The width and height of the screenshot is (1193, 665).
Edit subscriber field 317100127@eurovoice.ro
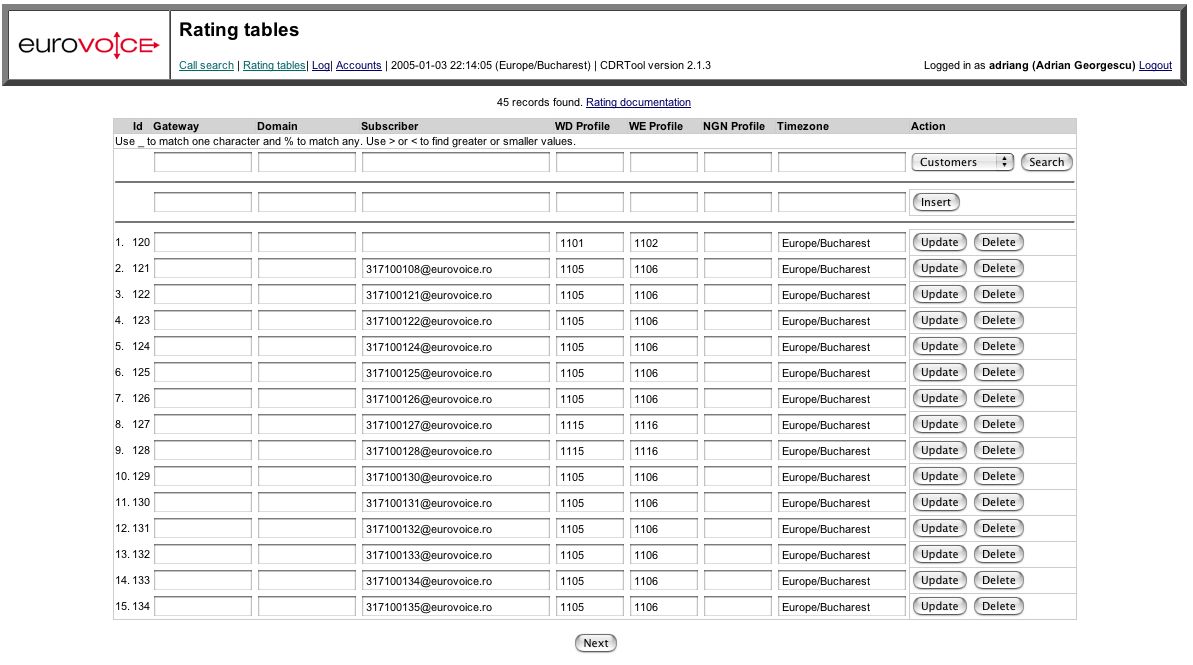[456, 425]
